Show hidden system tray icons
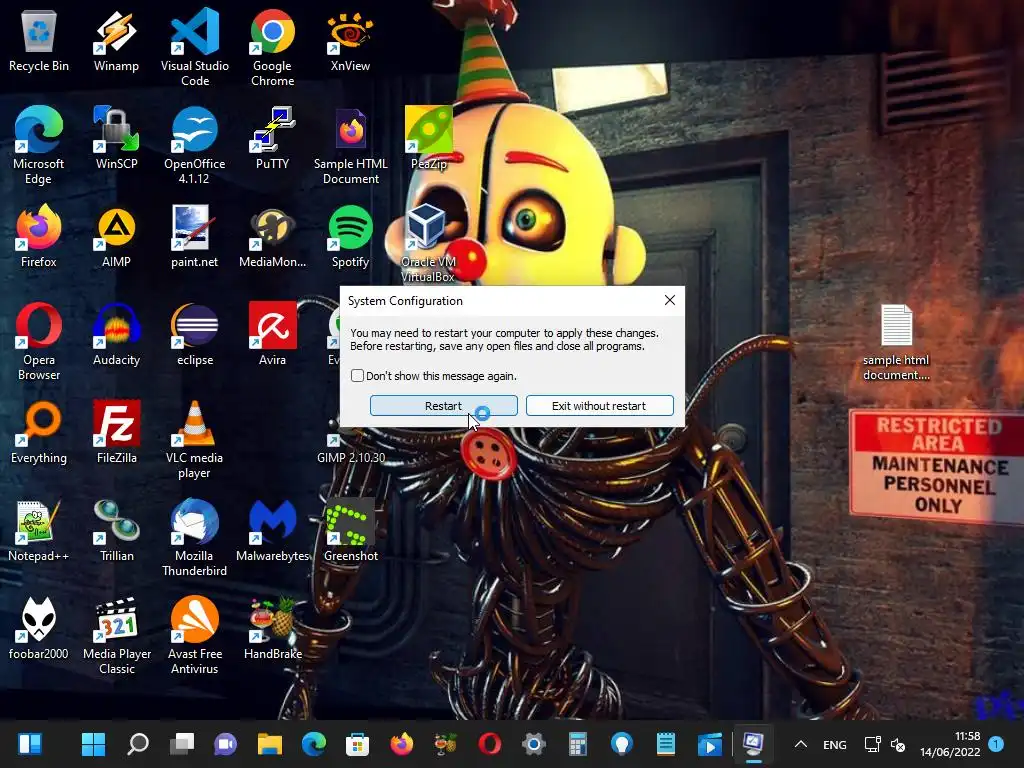Image resolution: width=1024 pixels, height=768 pixels. 801,744
